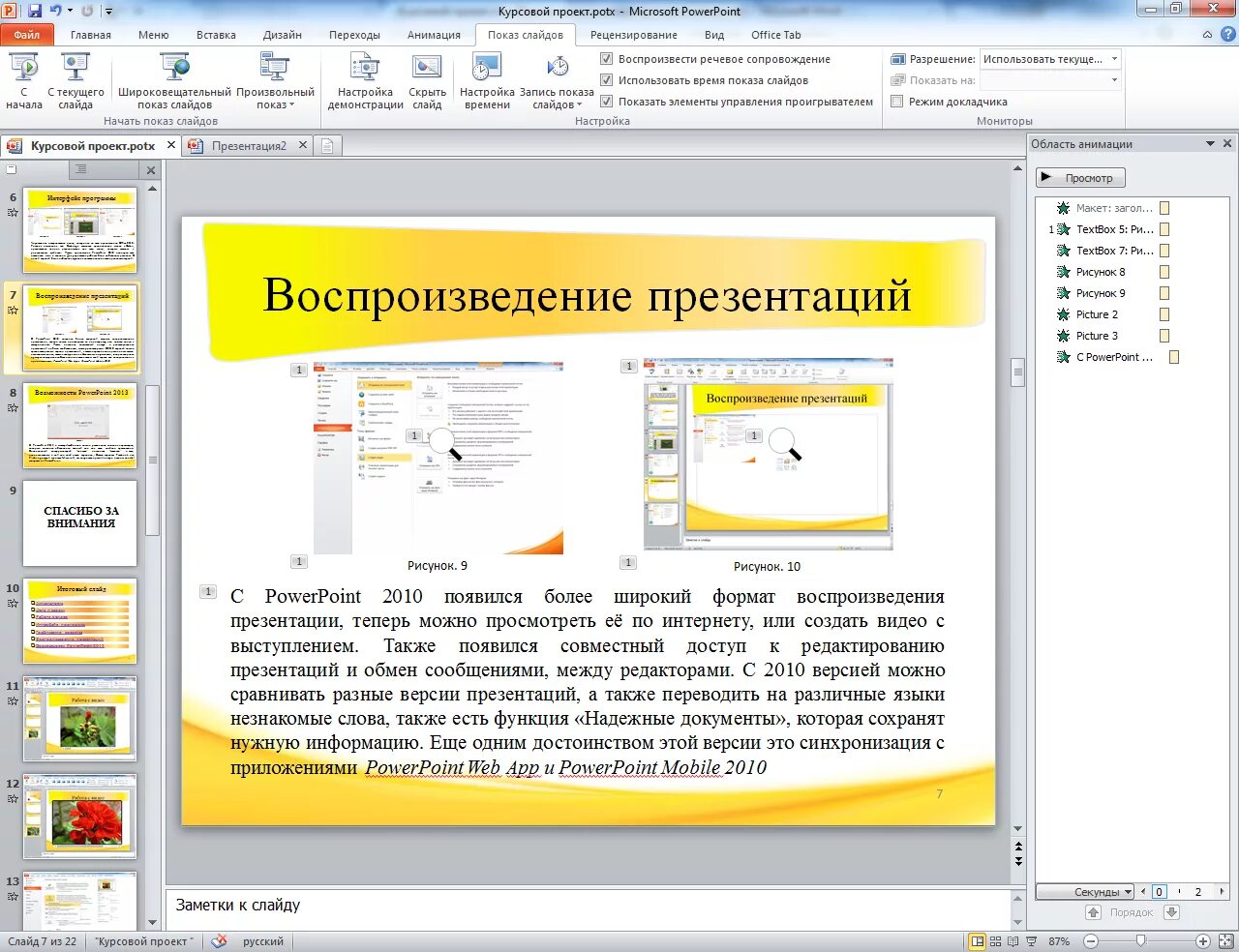
Task: Enable presenter view checkbox (Режим докладчика)
Action: [896, 102]
